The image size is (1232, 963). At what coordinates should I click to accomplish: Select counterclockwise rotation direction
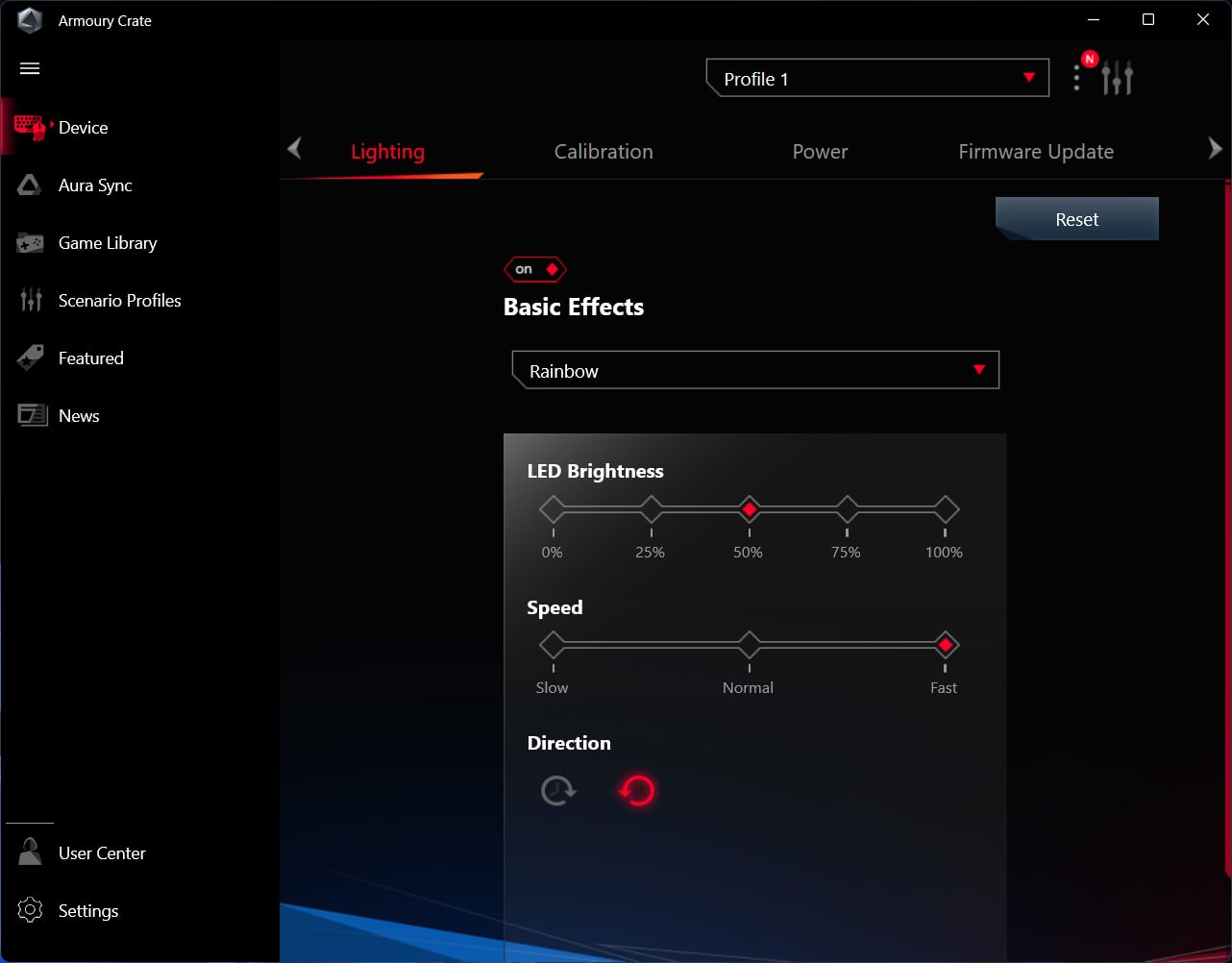pos(636,791)
